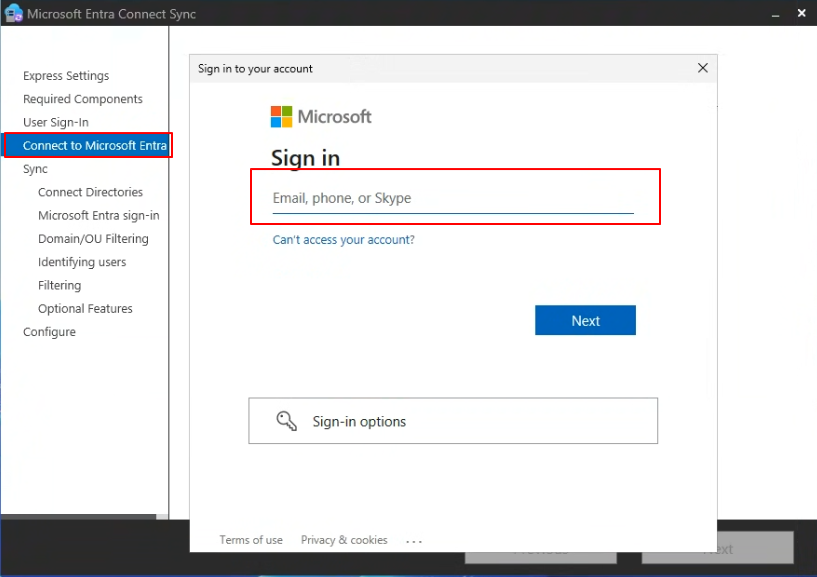The image size is (817, 577).
Task: Click the Microsoft Entra Connect Sync app icon
Action: coord(13,13)
